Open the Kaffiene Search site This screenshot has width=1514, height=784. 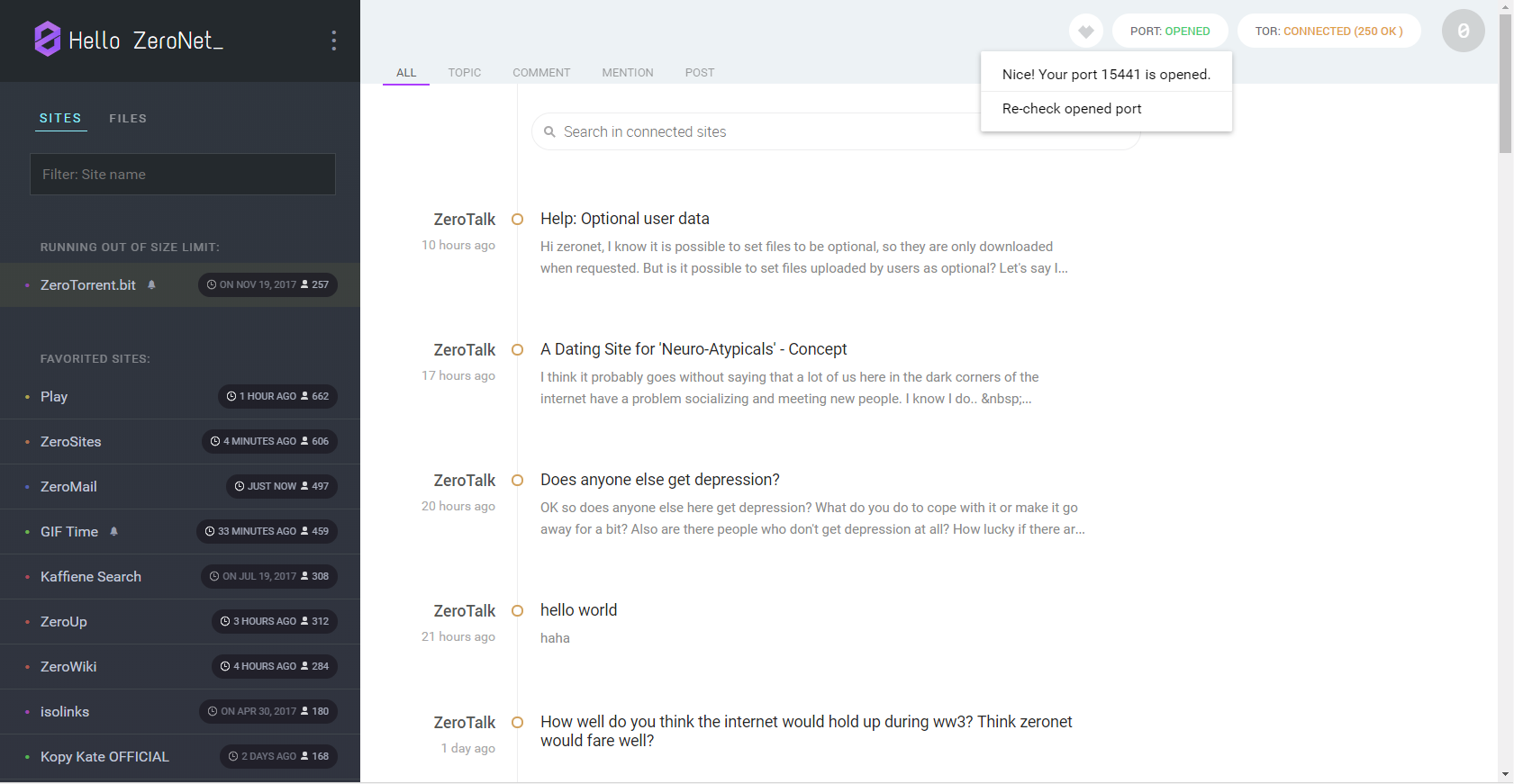(x=91, y=576)
